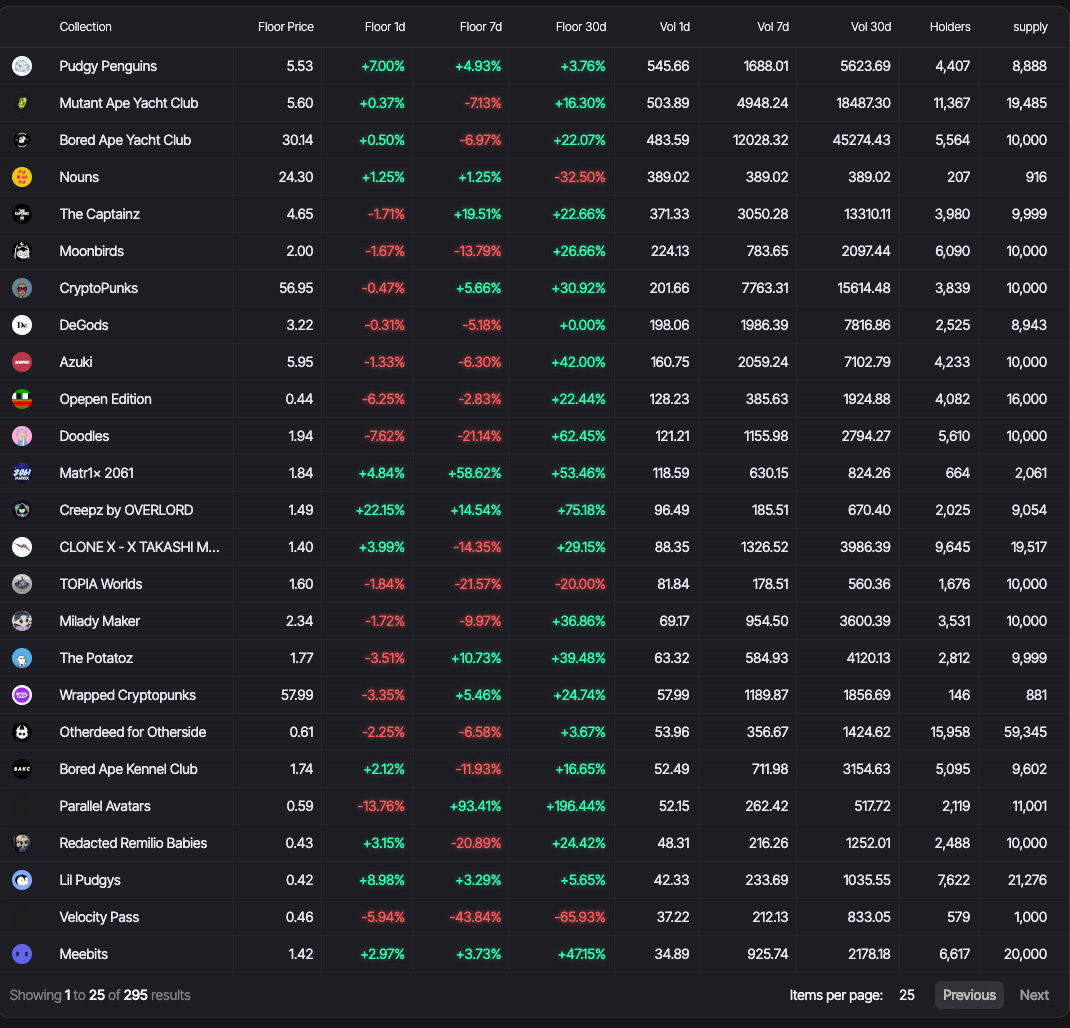This screenshot has width=1070, height=1028.
Task: Go to the Previous results page
Action: (x=969, y=995)
